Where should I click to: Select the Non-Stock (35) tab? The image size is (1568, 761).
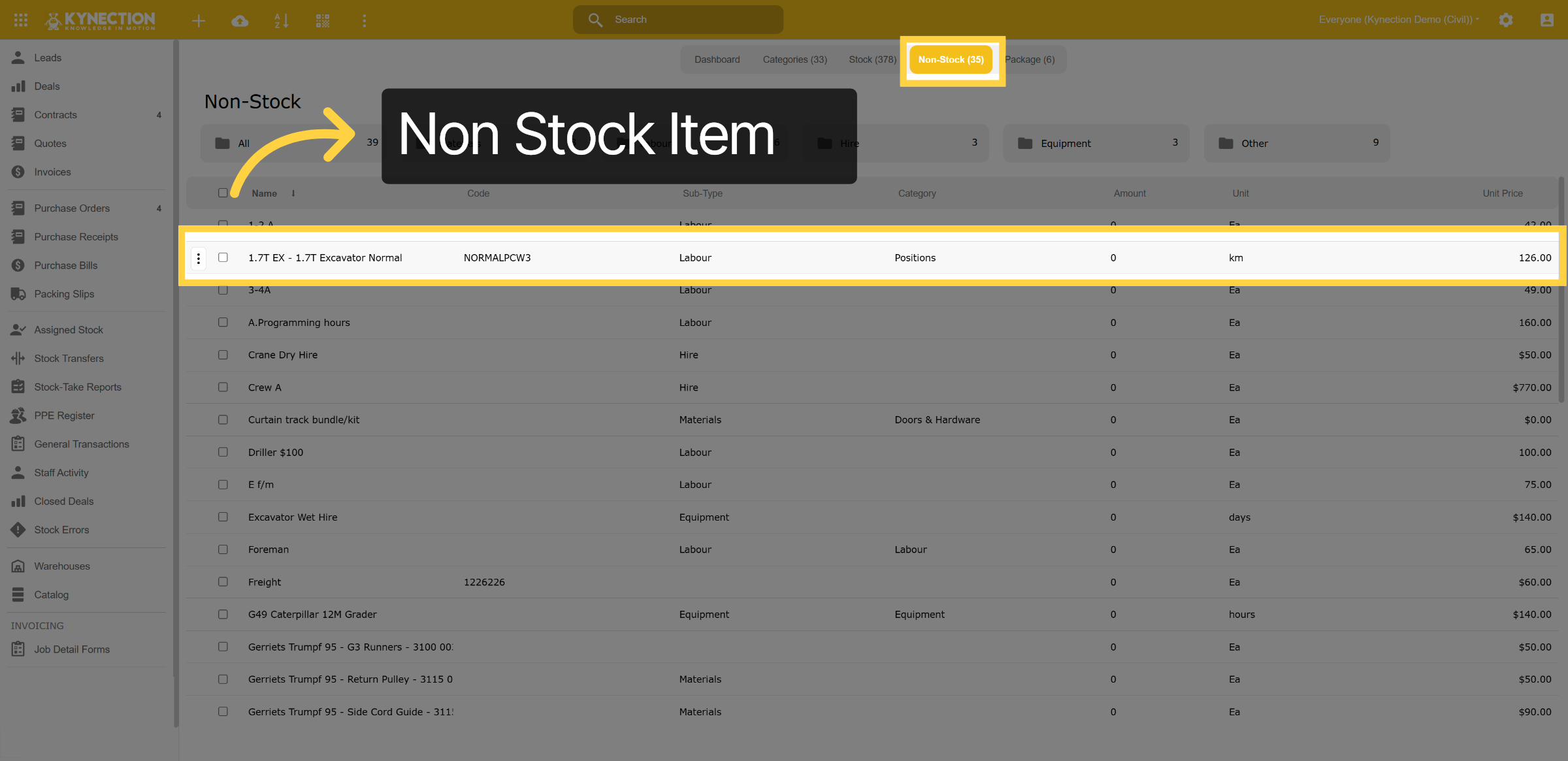click(951, 59)
